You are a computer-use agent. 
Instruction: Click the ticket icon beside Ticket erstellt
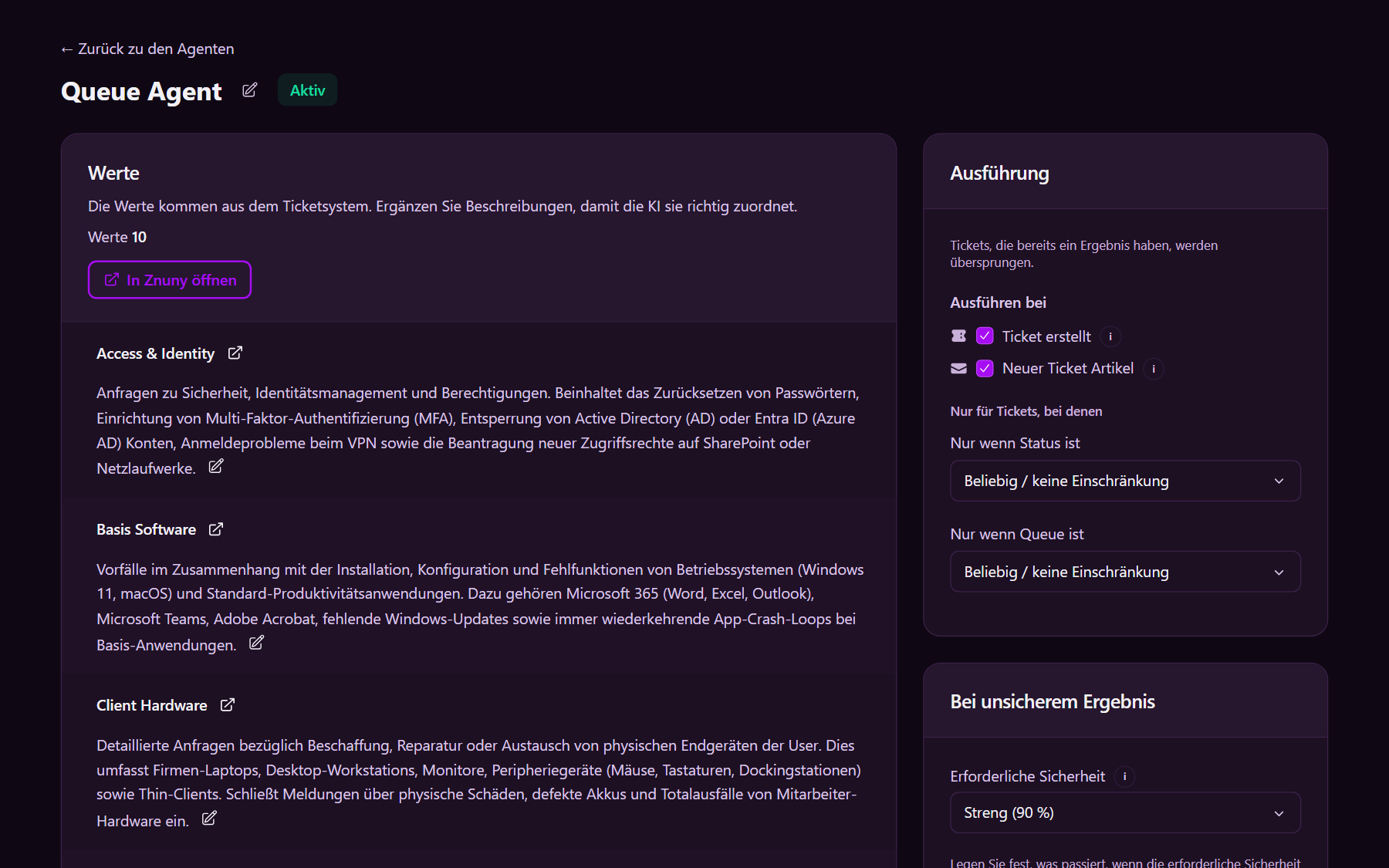coord(958,336)
